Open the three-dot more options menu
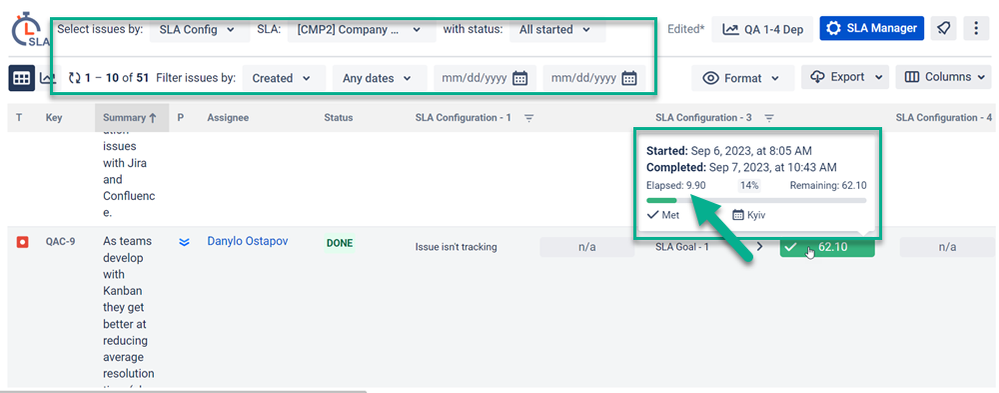999x393 pixels. coord(976,29)
